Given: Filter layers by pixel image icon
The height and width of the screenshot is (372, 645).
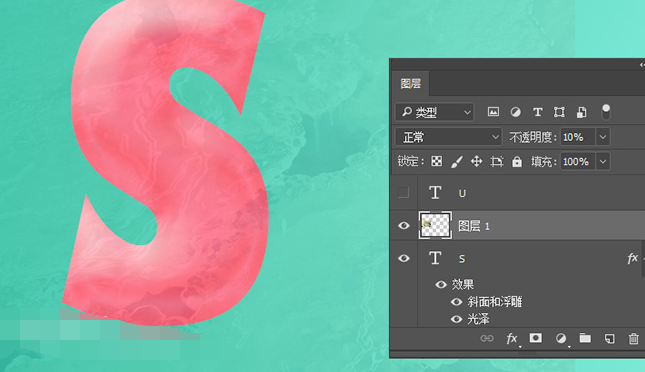Looking at the screenshot, I should pos(493,112).
